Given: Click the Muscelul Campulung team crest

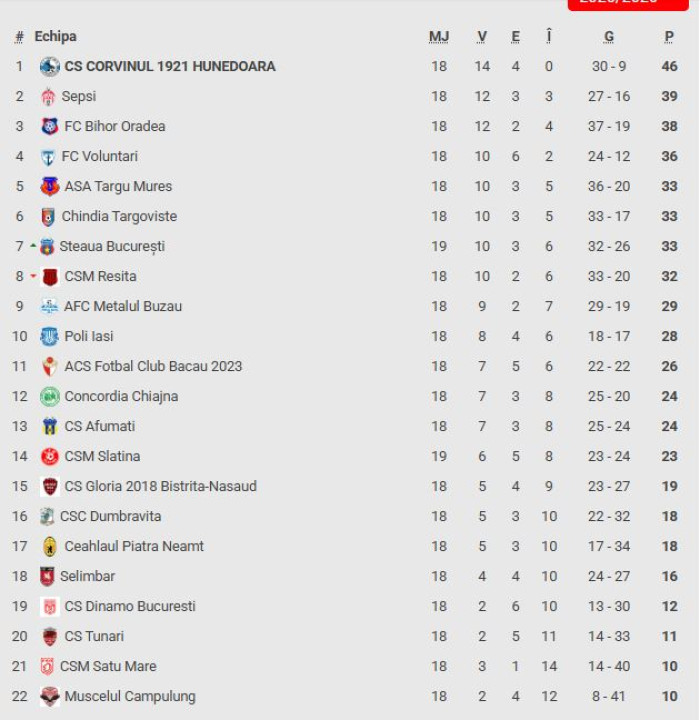Looking at the screenshot, I should [49, 697].
